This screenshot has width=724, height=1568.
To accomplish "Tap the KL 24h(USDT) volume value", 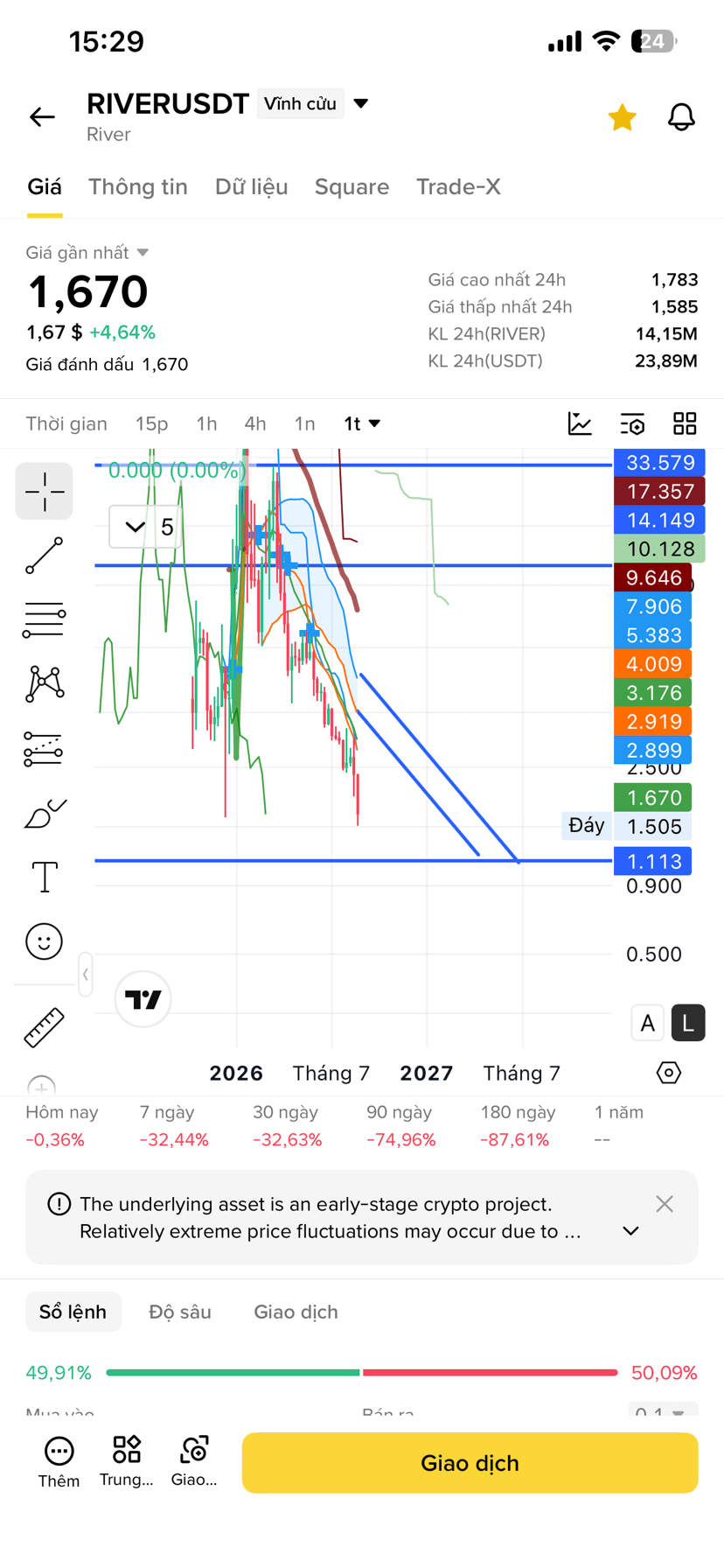I will coord(666,360).
